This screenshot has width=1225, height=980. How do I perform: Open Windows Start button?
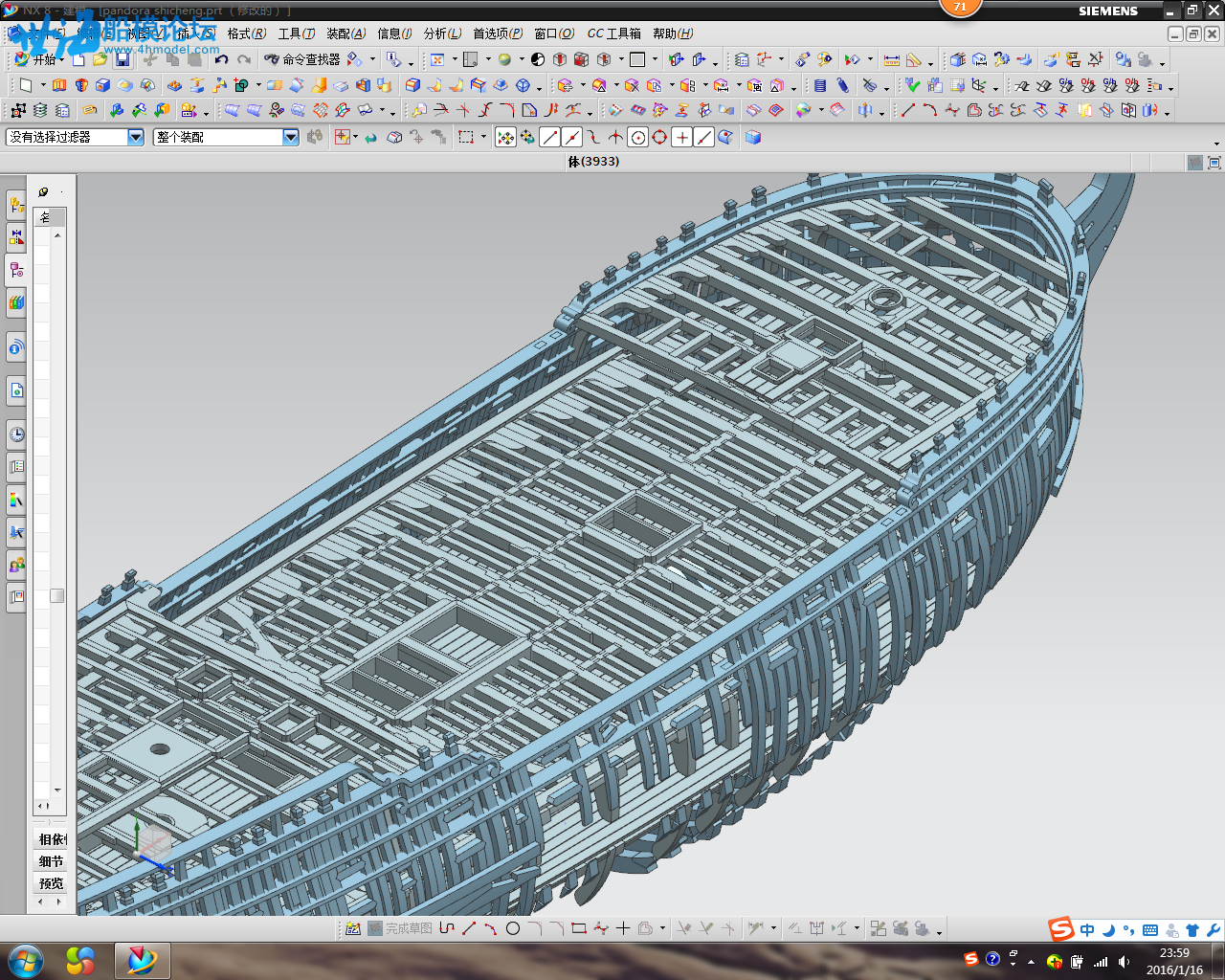(25, 960)
